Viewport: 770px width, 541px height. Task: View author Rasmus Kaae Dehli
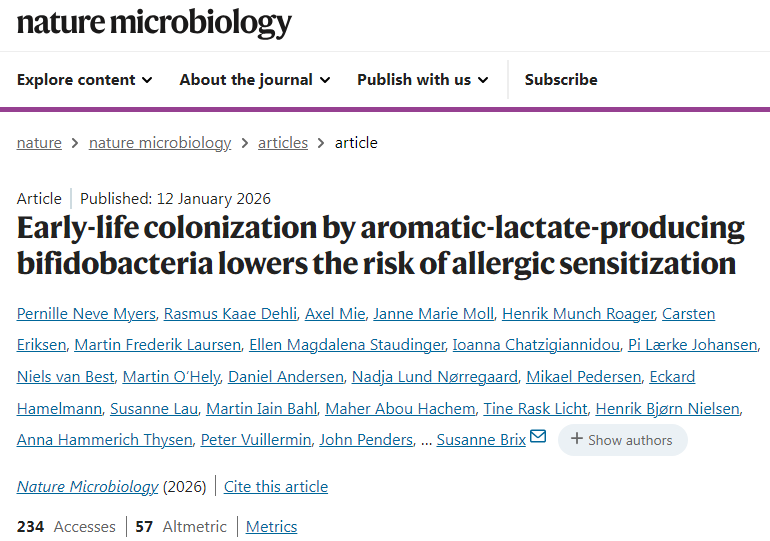(230, 314)
